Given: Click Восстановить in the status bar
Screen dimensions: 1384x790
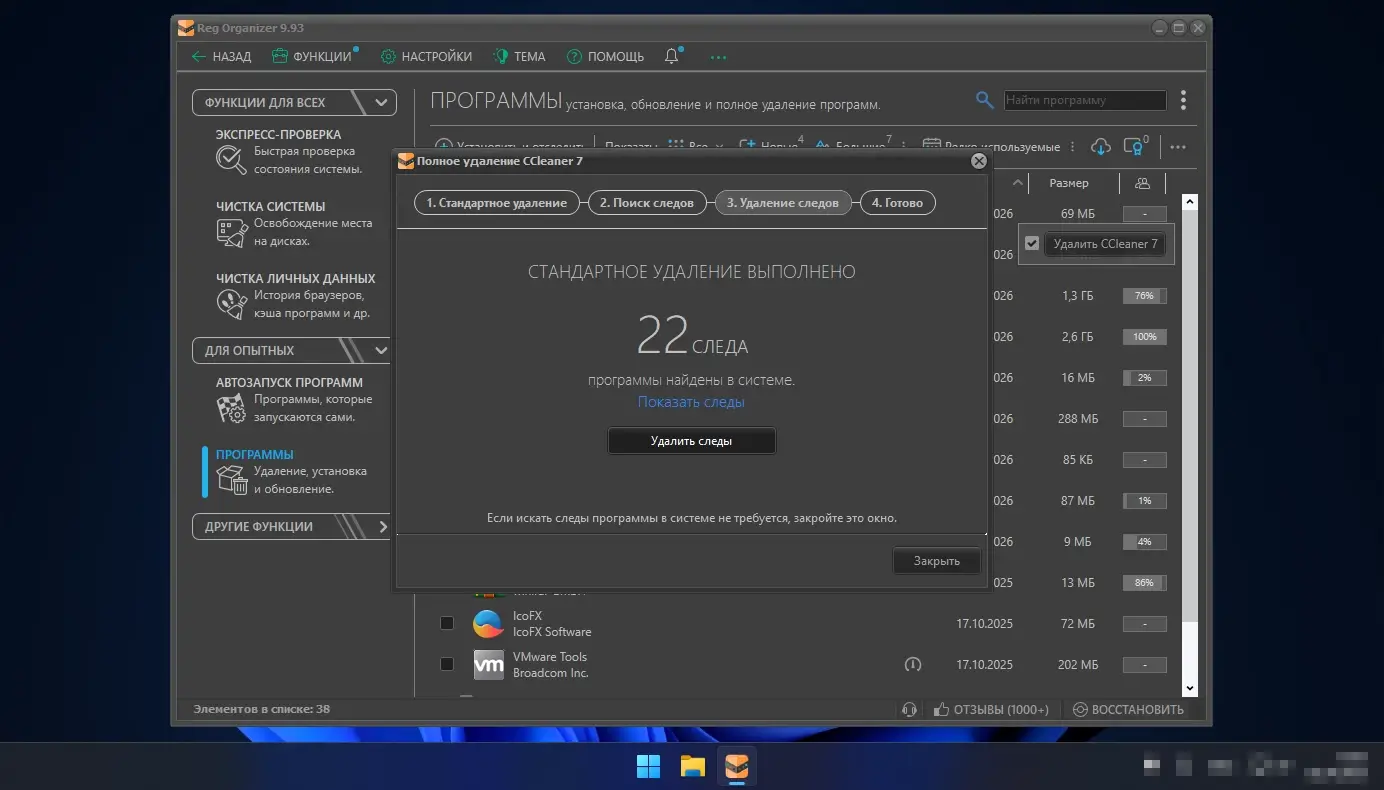Looking at the screenshot, I should 1128,709.
